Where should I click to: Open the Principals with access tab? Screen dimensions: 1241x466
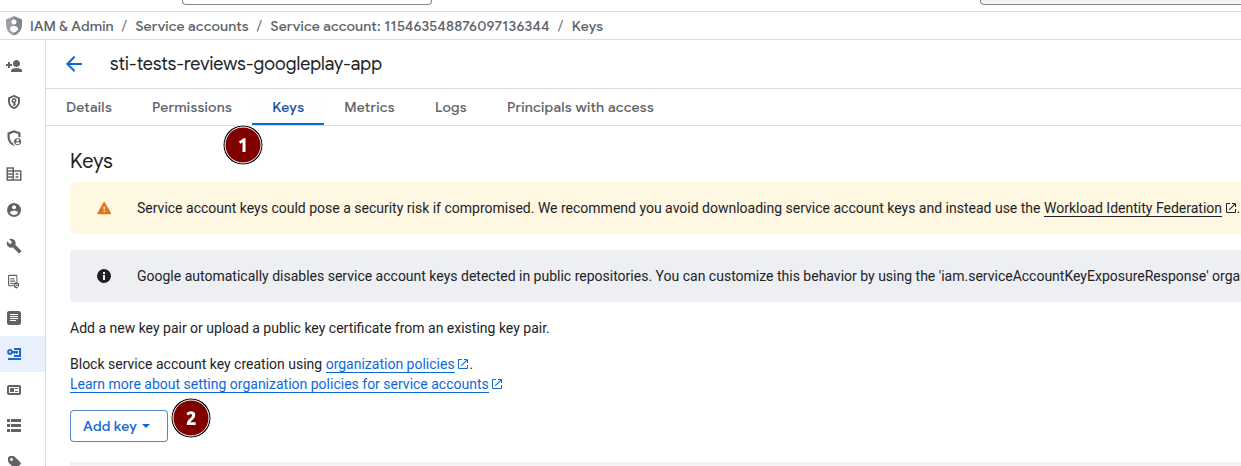[580, 107]
